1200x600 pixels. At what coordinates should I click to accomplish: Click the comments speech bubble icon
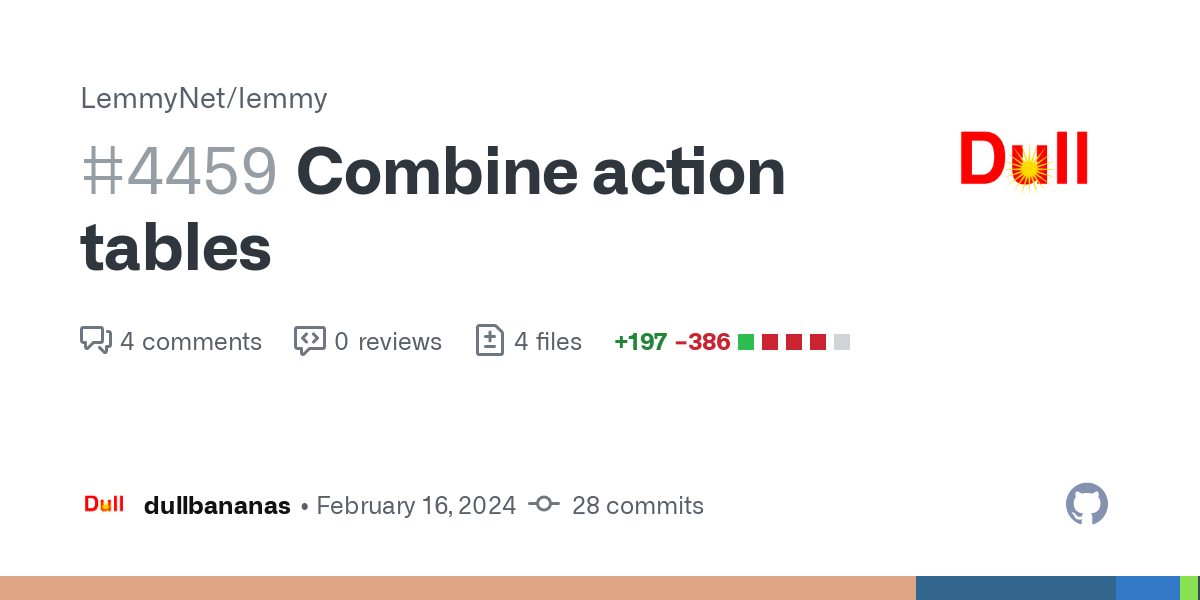(95, 341)
